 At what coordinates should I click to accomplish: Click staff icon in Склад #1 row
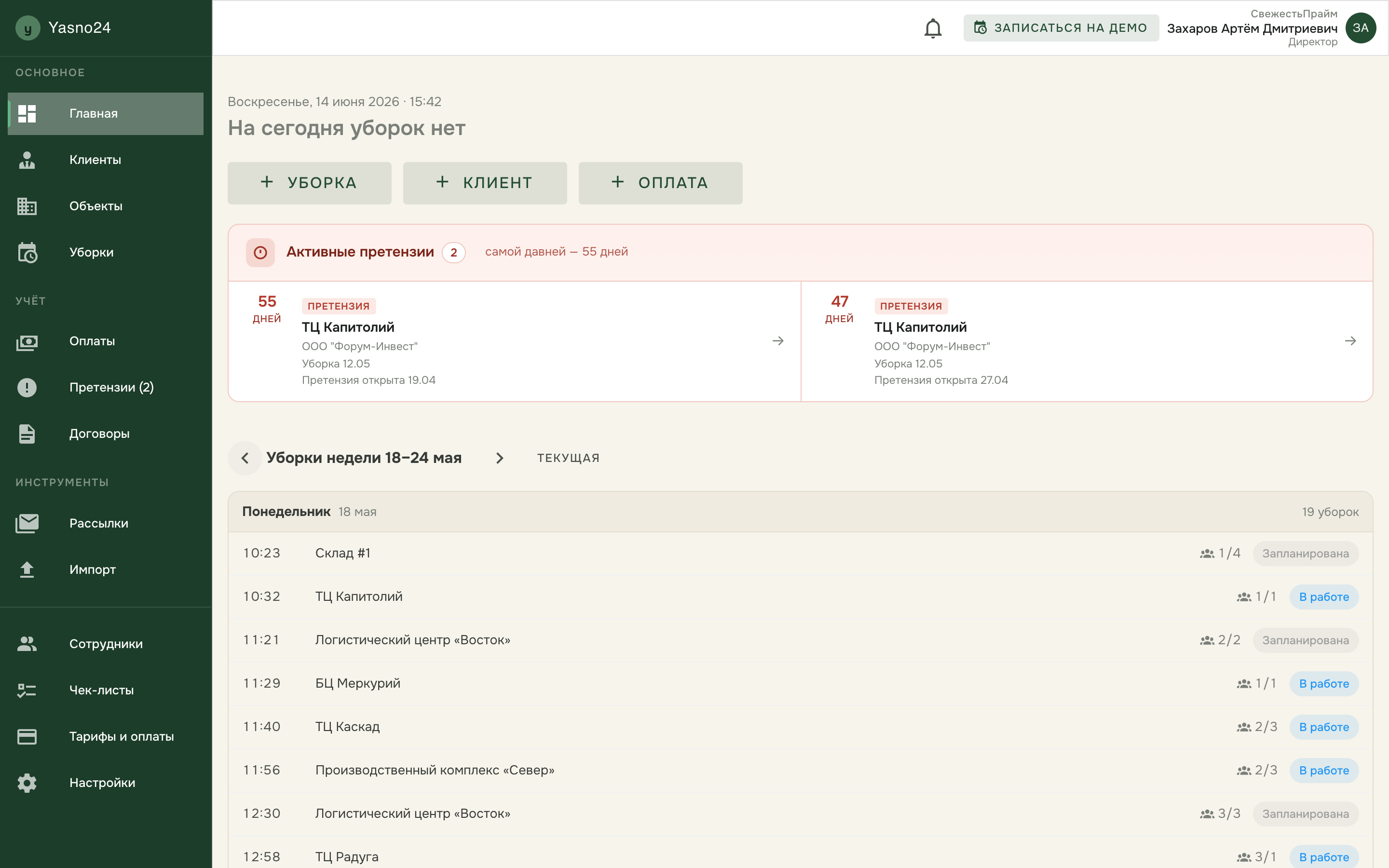point(1207,554)
